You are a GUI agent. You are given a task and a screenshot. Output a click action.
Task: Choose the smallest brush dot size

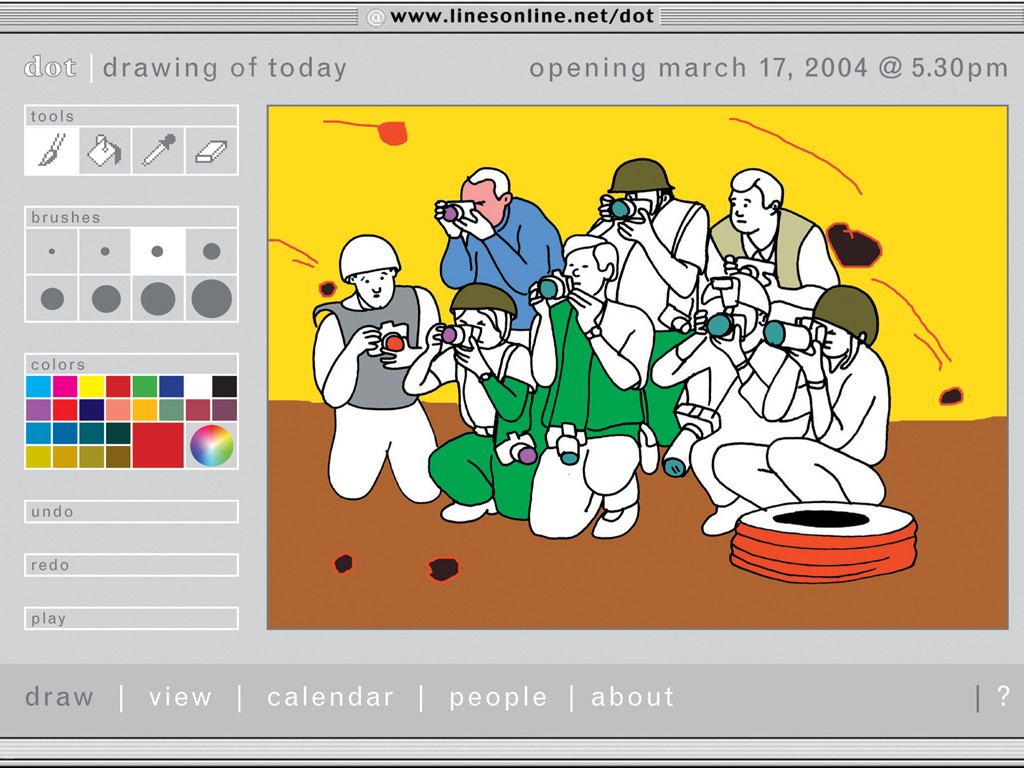[x=52, y=251]
